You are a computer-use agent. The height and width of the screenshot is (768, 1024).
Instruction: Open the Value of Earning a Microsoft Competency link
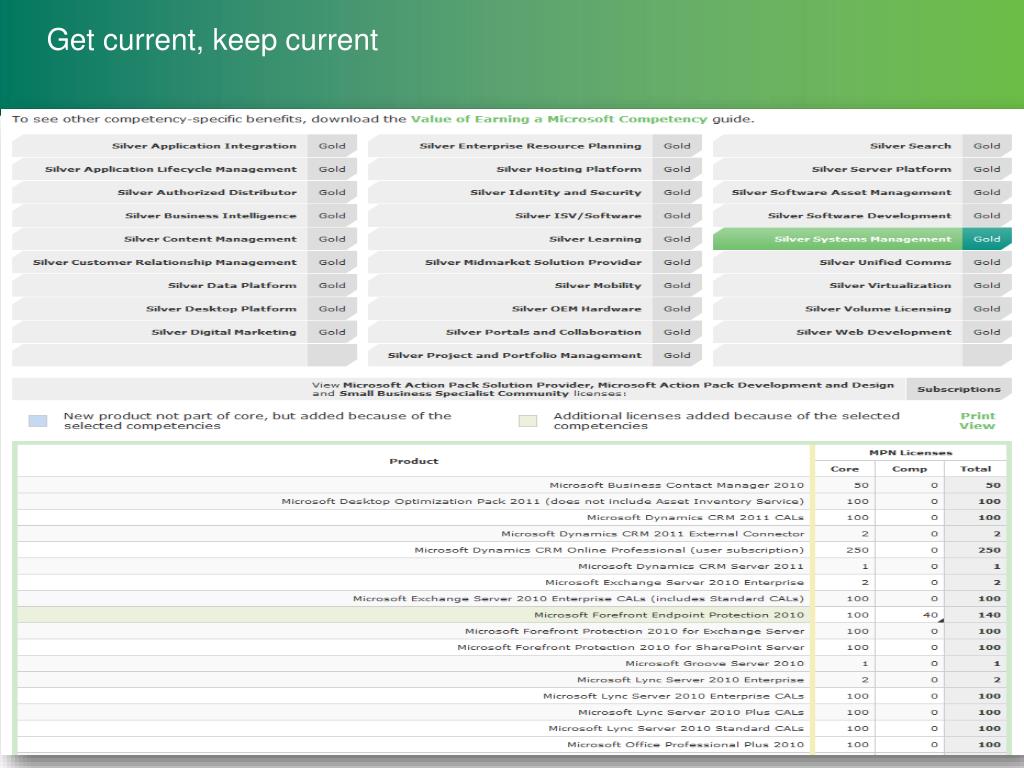point(559,119)
